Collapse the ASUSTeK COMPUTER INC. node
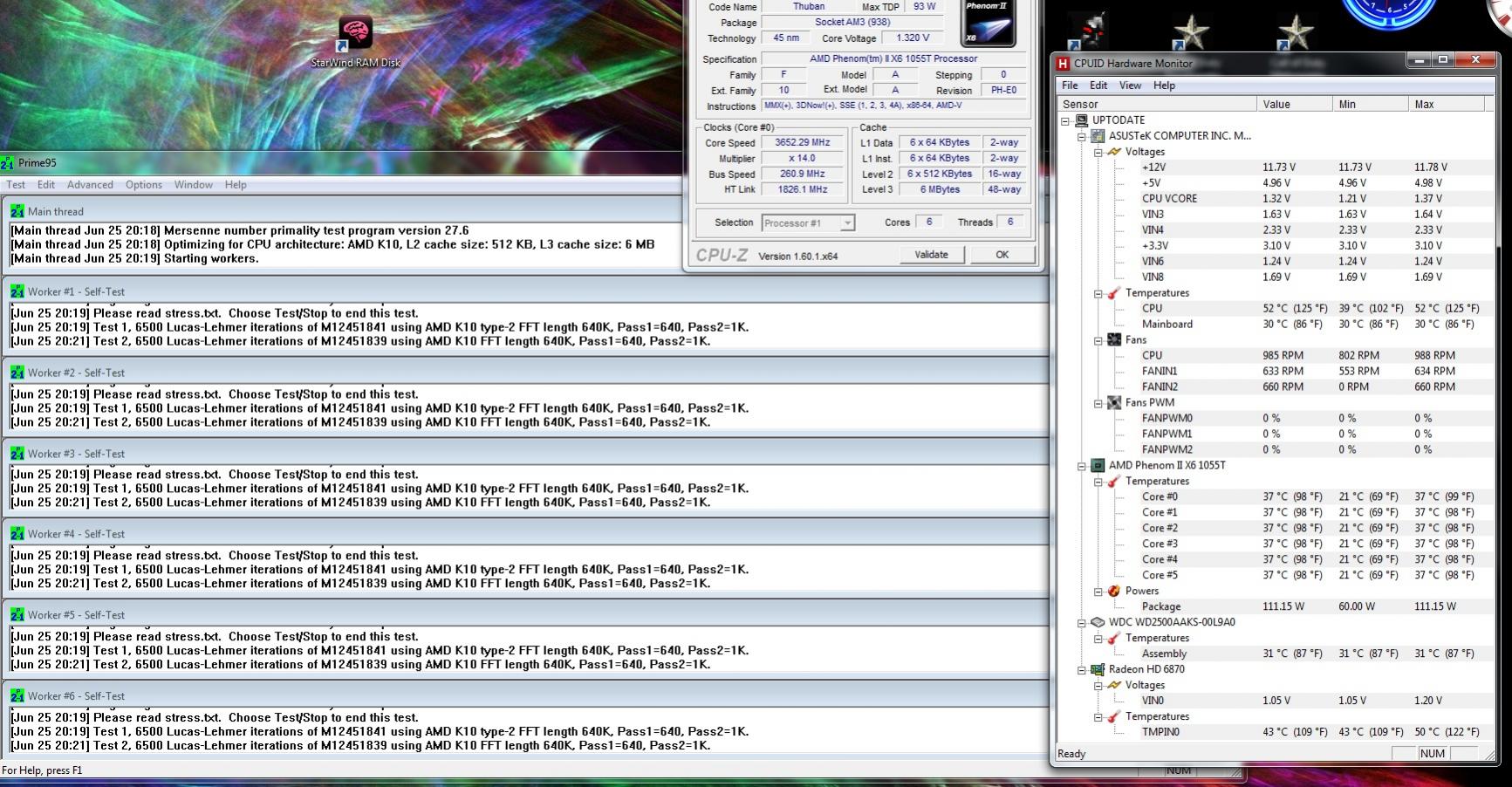Screen dimensions: 1512x787 (x=1082, y=136)
